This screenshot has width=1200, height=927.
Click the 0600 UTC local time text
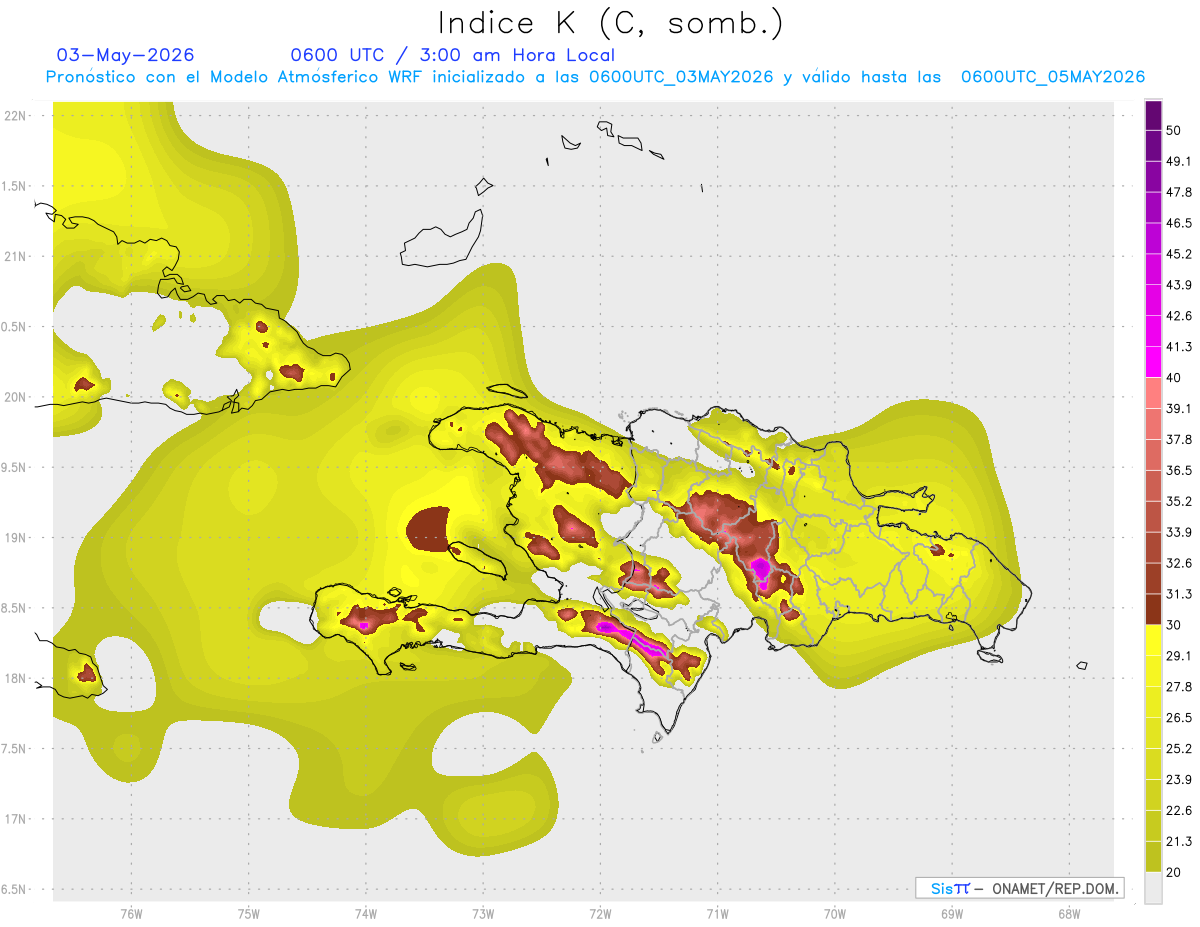point(452,55)
